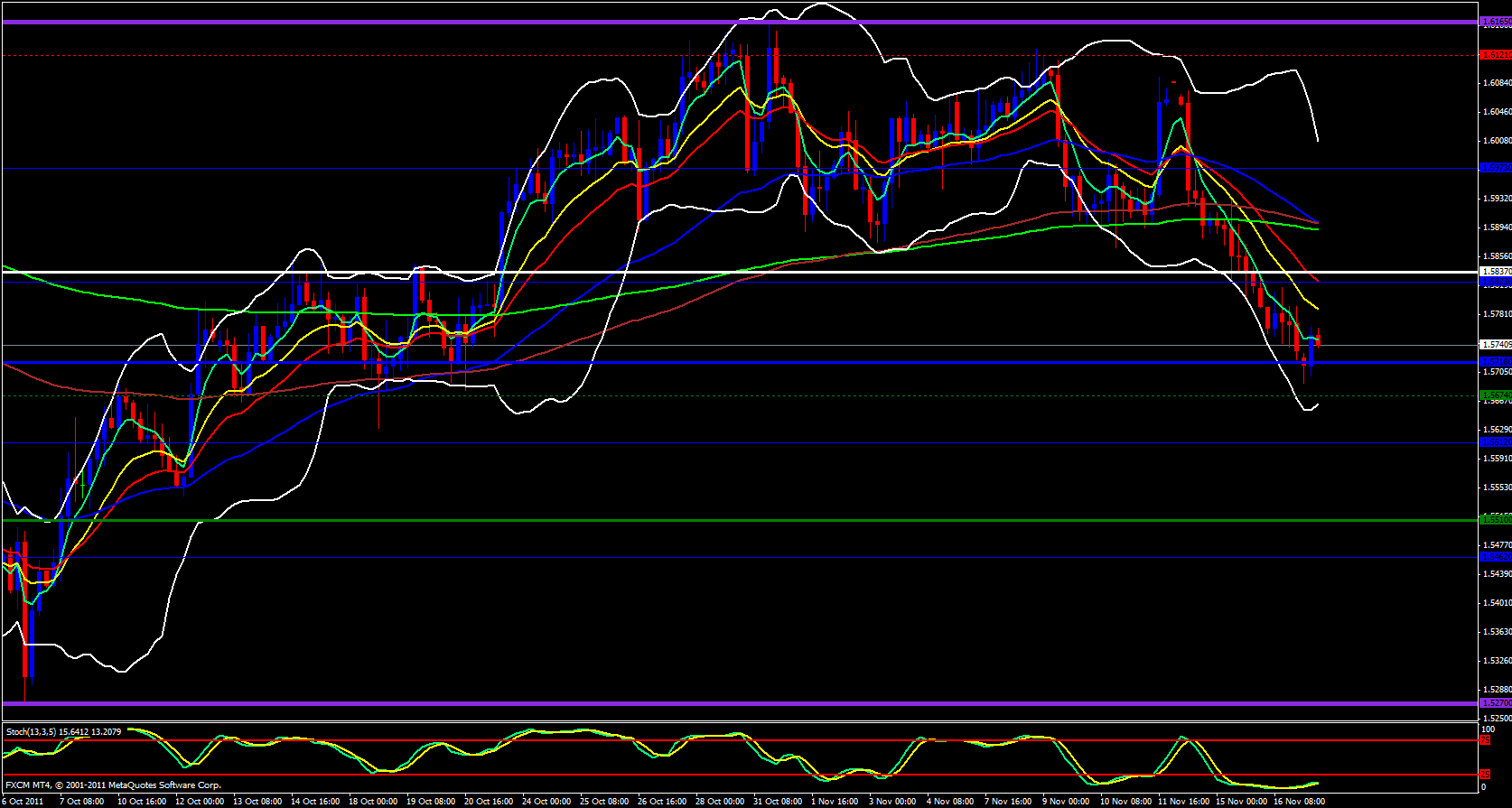Select the purple 1.52700 bottom label
This screenshot has height=808, width=1512.
coord(1495,702)
